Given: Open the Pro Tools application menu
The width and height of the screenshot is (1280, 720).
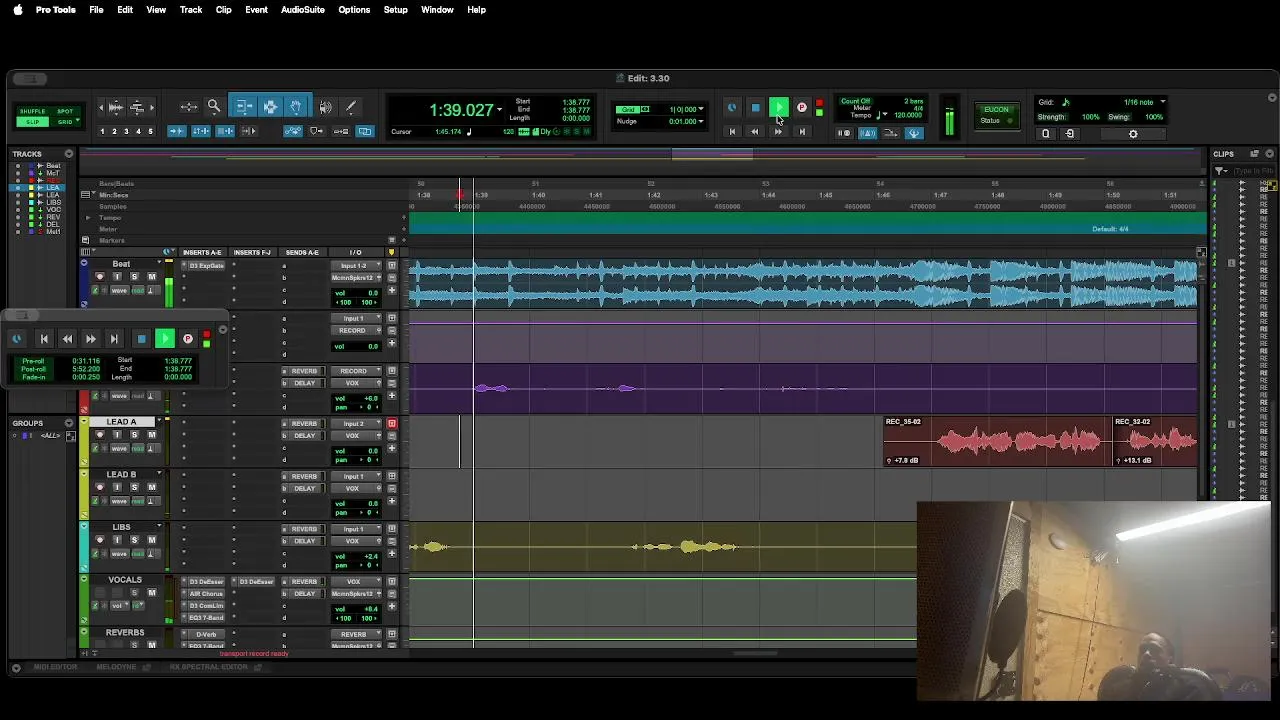Looking at the screenshot, I should pos(55,10).
